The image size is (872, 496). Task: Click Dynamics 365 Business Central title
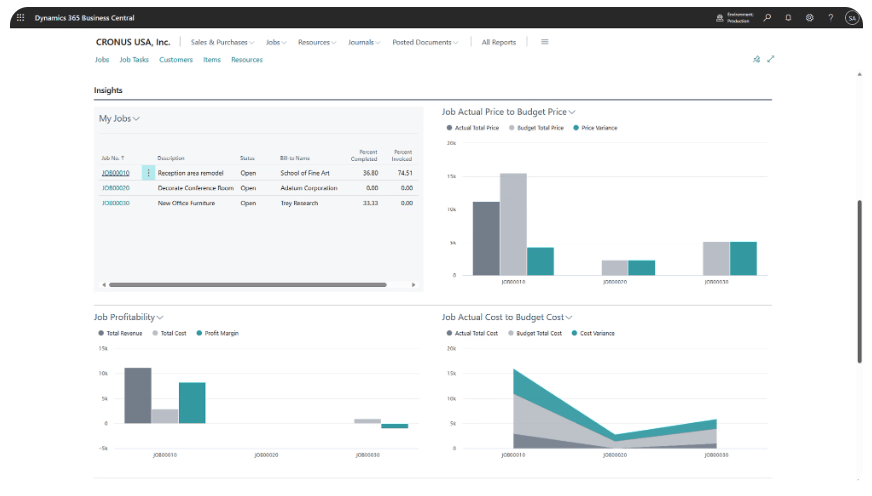click(x=85, y=18)
